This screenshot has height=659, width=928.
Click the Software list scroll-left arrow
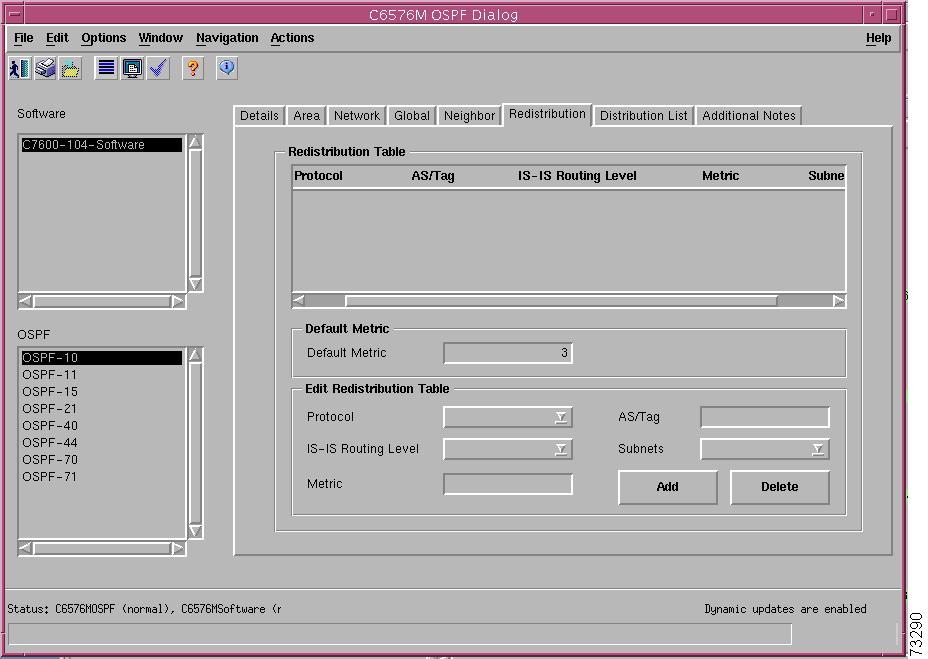pos(25,301)
